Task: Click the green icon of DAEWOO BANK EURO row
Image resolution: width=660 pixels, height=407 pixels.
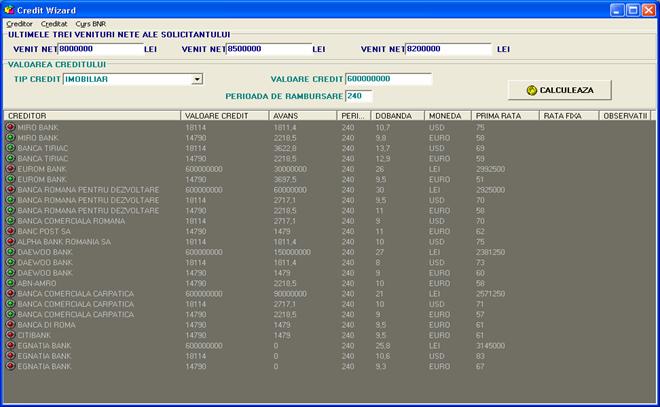Action: [11, 272]
